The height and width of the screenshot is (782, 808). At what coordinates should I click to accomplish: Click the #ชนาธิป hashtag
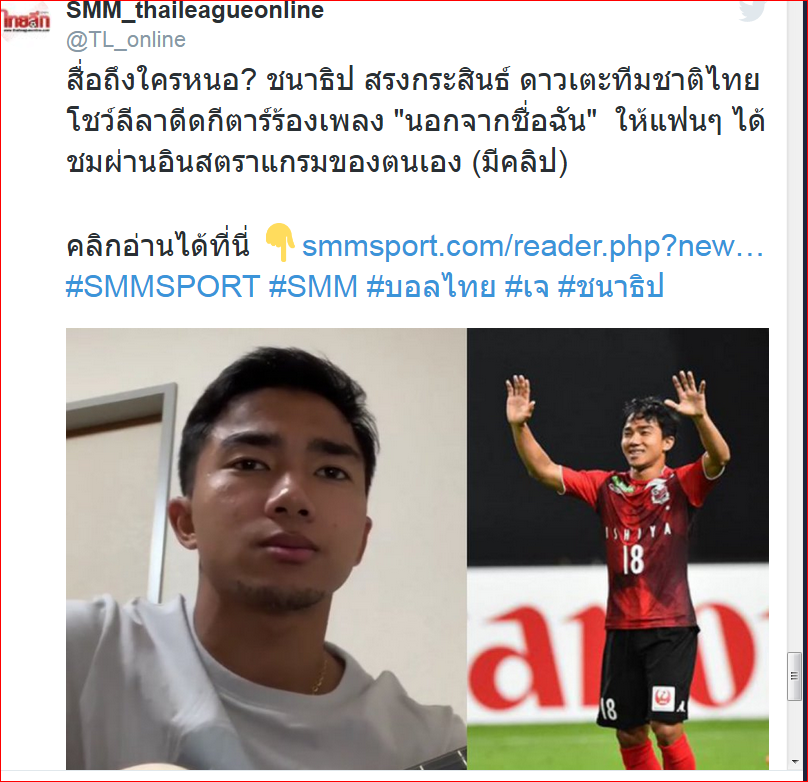[611, 286]
